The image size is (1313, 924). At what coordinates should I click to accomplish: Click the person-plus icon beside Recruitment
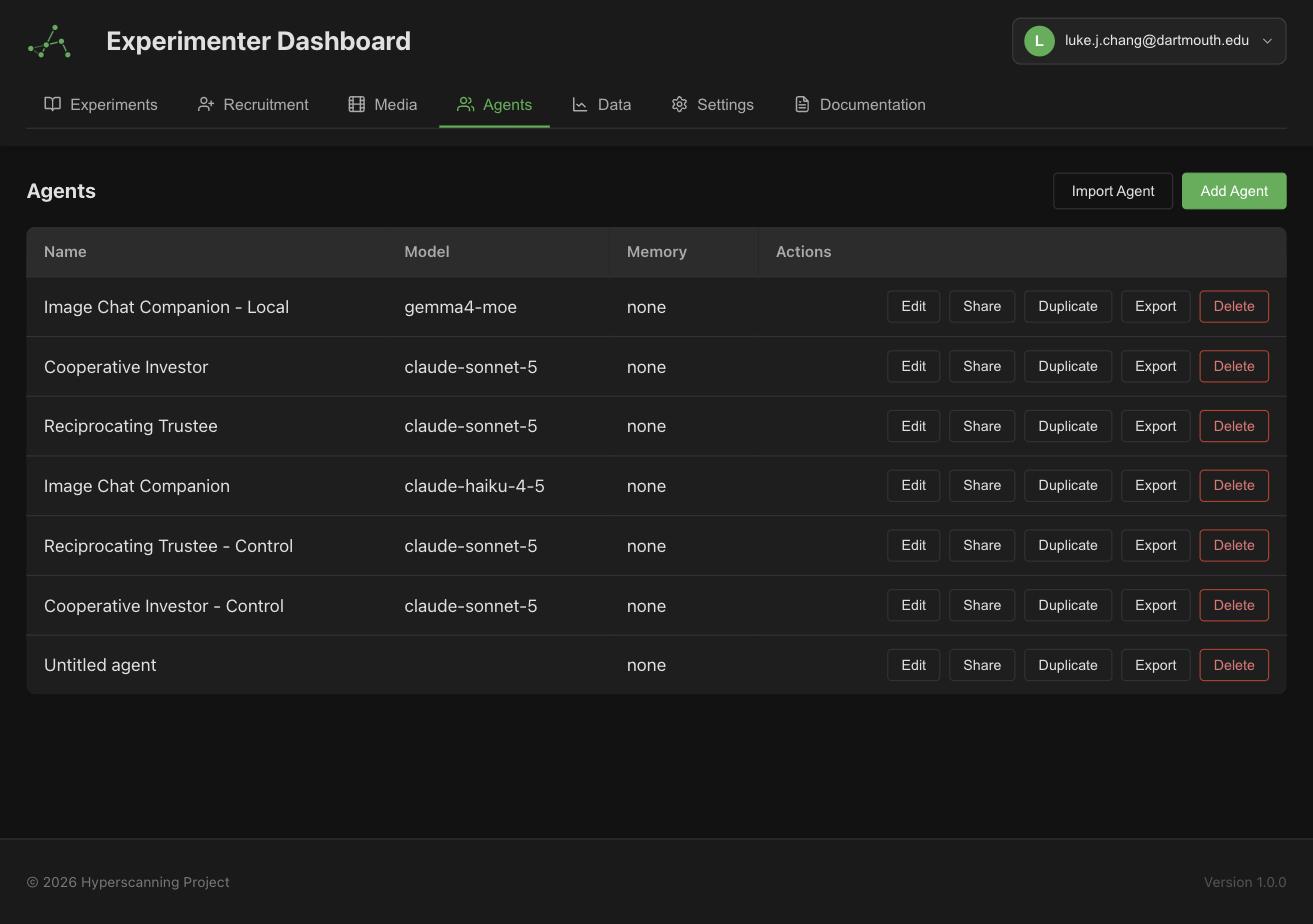[206, 104]
